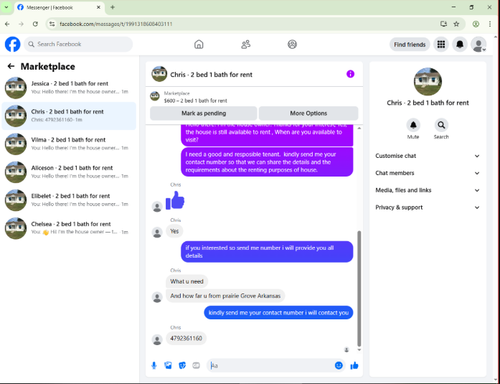Click the Find friends button
This screenshot has width=500, height=384.
(x=410, y=44)
